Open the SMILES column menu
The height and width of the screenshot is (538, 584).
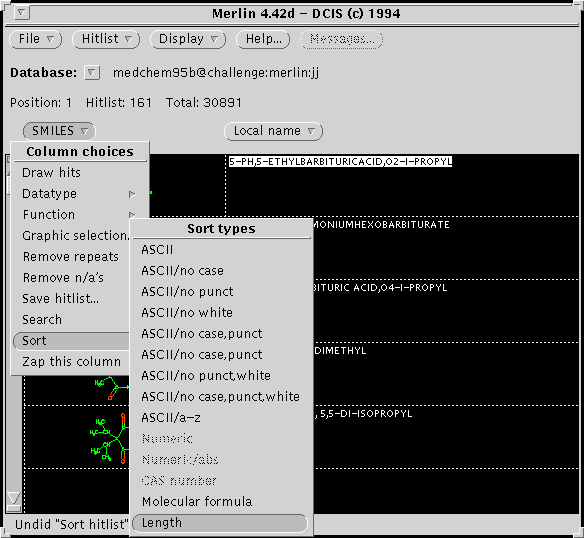(x=59, y=131)
